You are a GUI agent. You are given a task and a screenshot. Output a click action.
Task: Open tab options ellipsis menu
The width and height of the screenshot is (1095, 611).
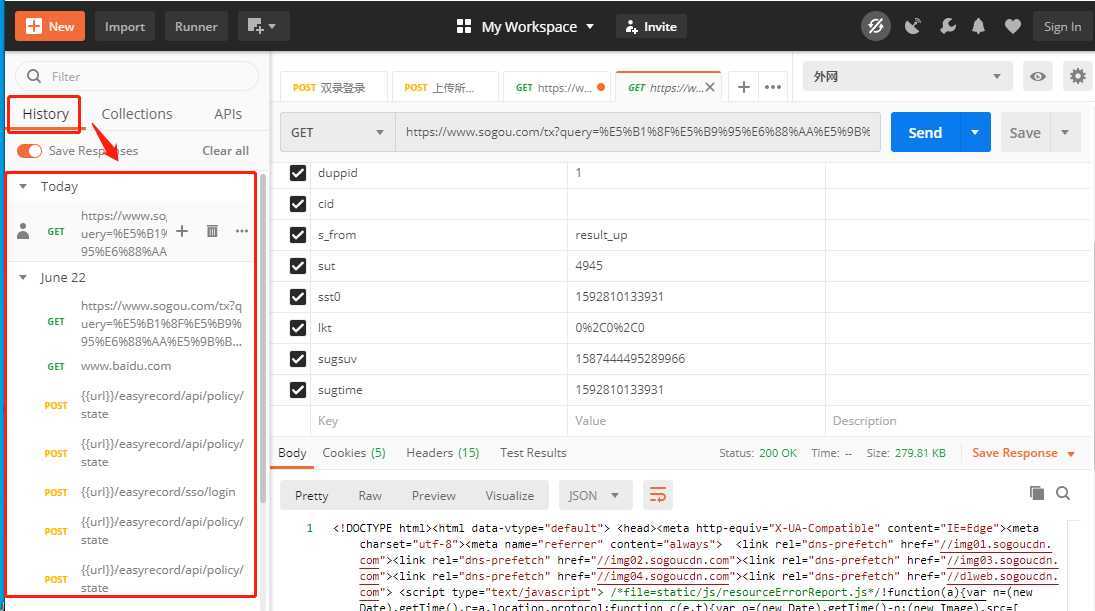coord(773,87)
